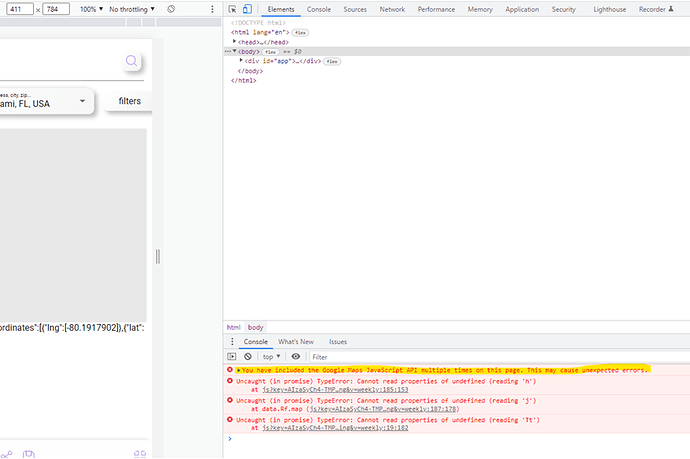Click the error icon beside reading 'Tt'
The width and height of the screenshot is (690, 459).
coord(230,419)
